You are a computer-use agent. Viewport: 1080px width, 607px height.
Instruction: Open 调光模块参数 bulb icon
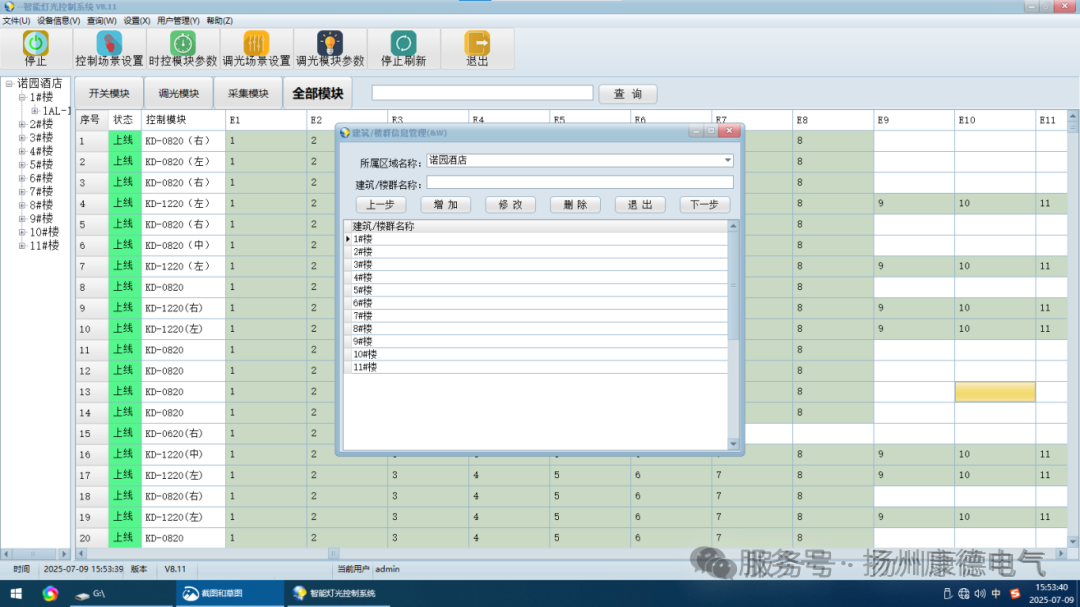(330, 44)
